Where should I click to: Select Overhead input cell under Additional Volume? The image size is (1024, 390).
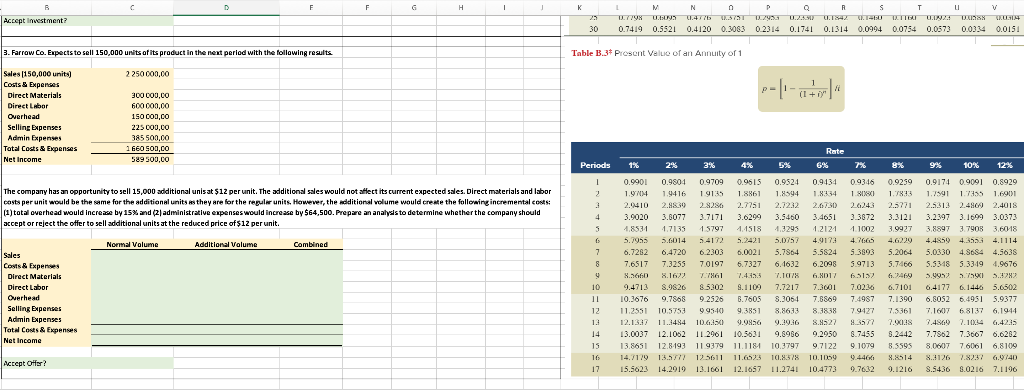pos(227,298)
